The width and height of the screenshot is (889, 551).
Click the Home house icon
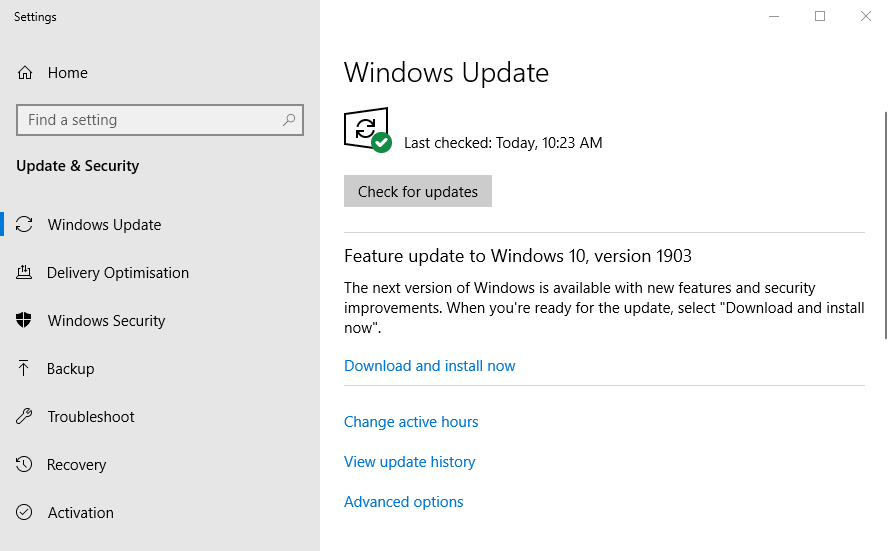(25, 73)
